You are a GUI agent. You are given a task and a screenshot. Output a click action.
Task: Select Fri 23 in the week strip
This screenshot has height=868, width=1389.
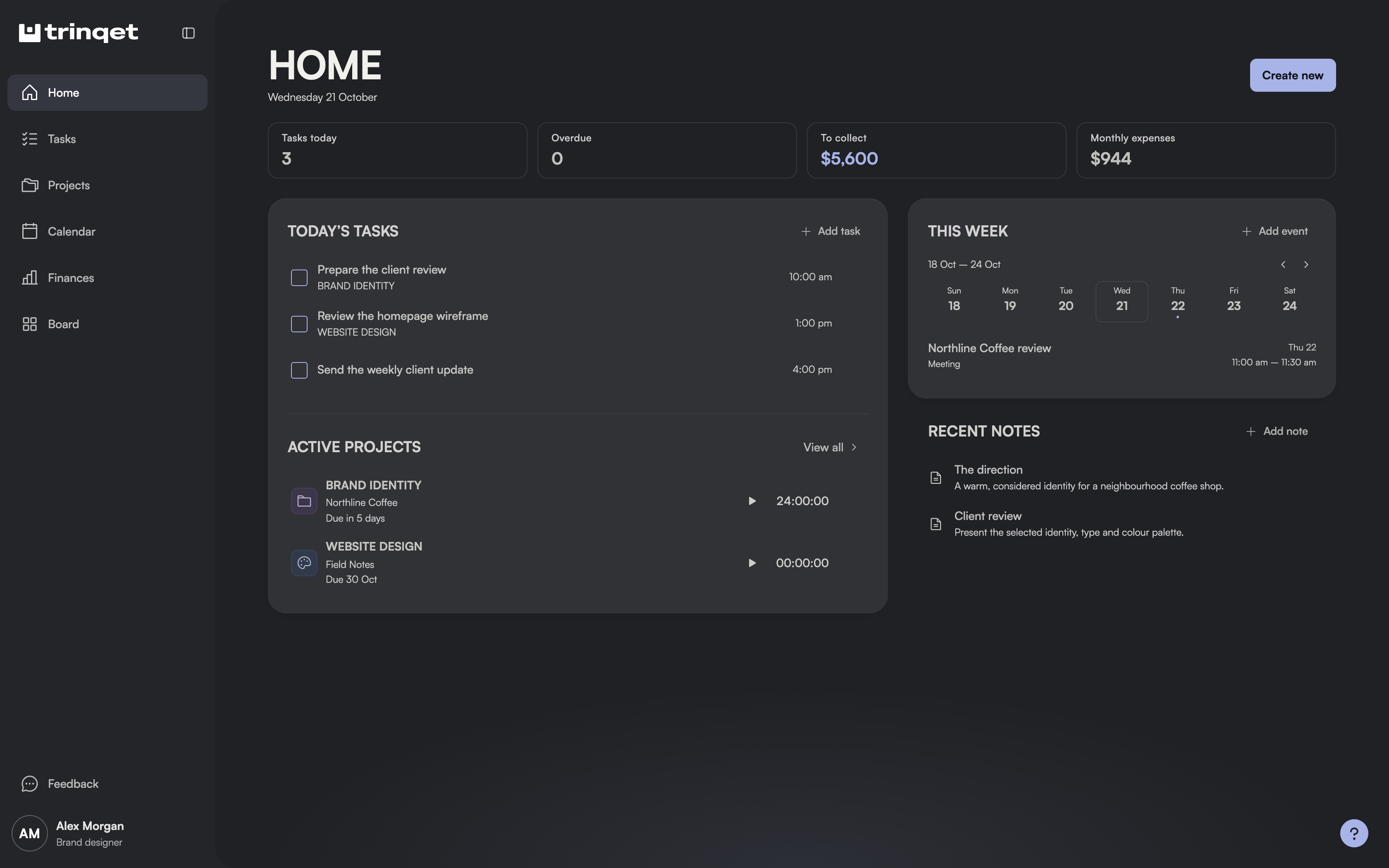tap(1234, 301)
